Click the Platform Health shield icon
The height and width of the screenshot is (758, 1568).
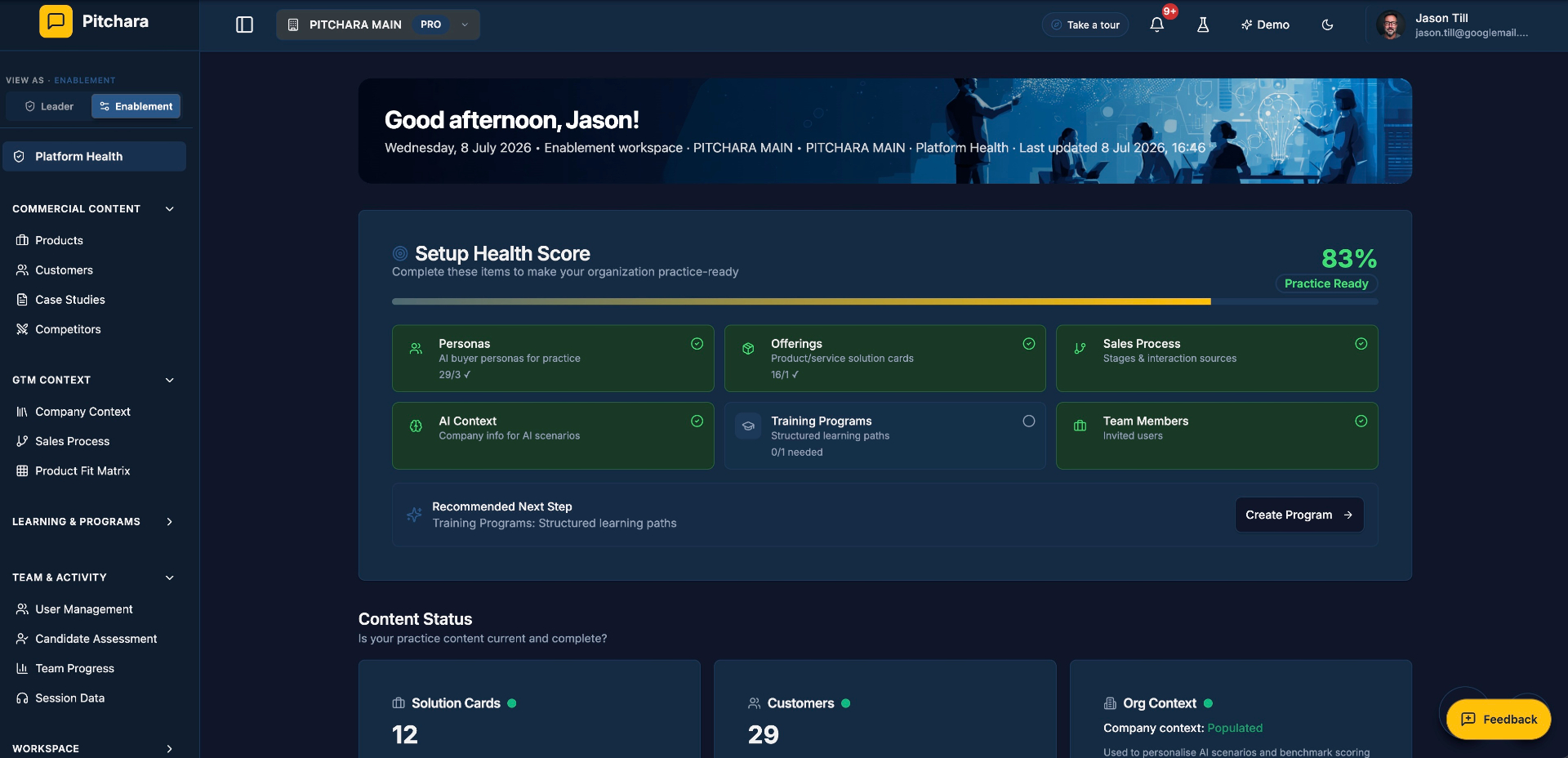(19, 156)
